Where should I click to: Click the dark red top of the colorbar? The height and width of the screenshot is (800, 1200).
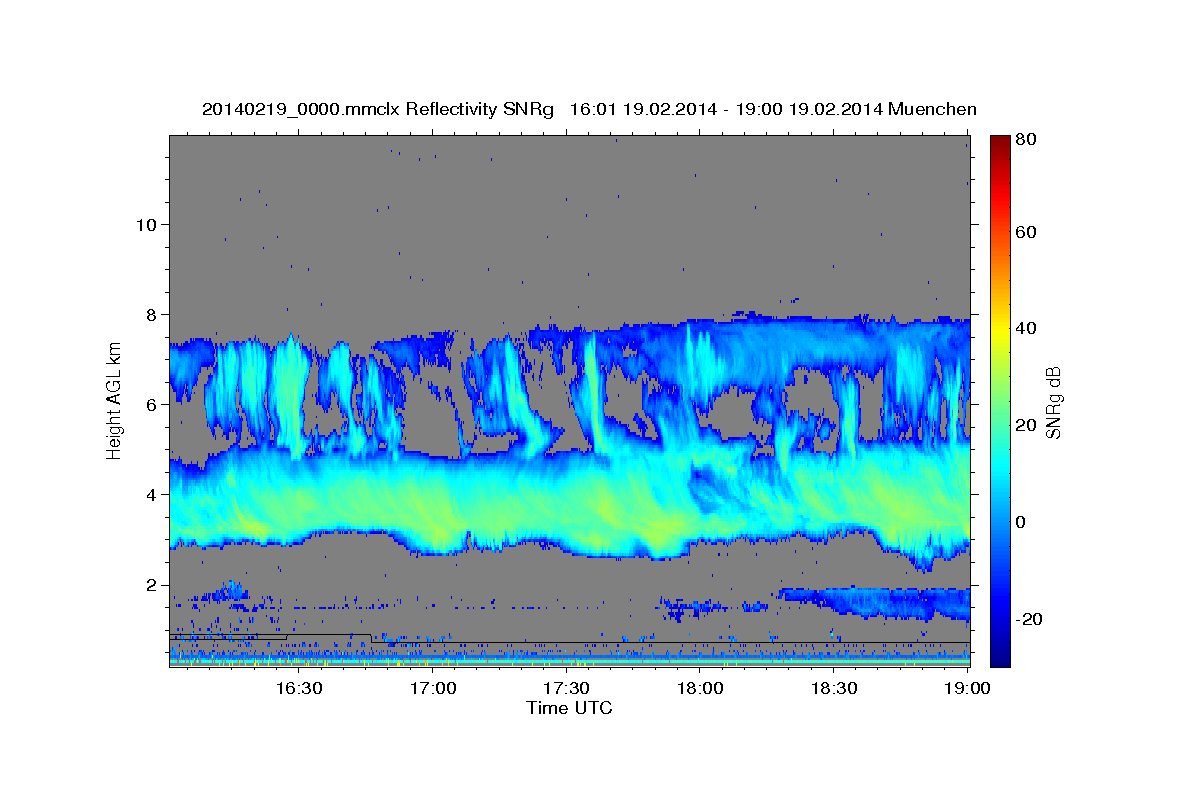pos(1000,142)
